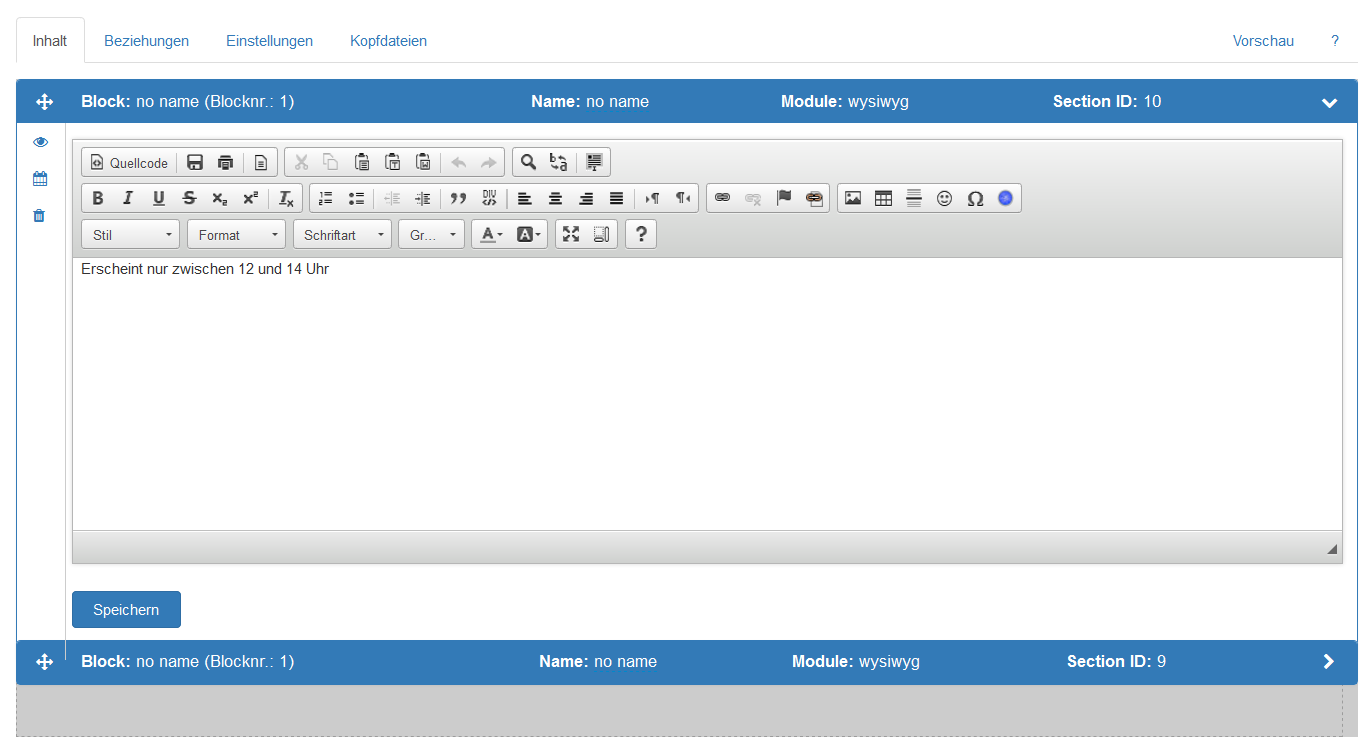Click the Speichern button
Screen dimensions: 1372x751
click(x=126, y=610)
